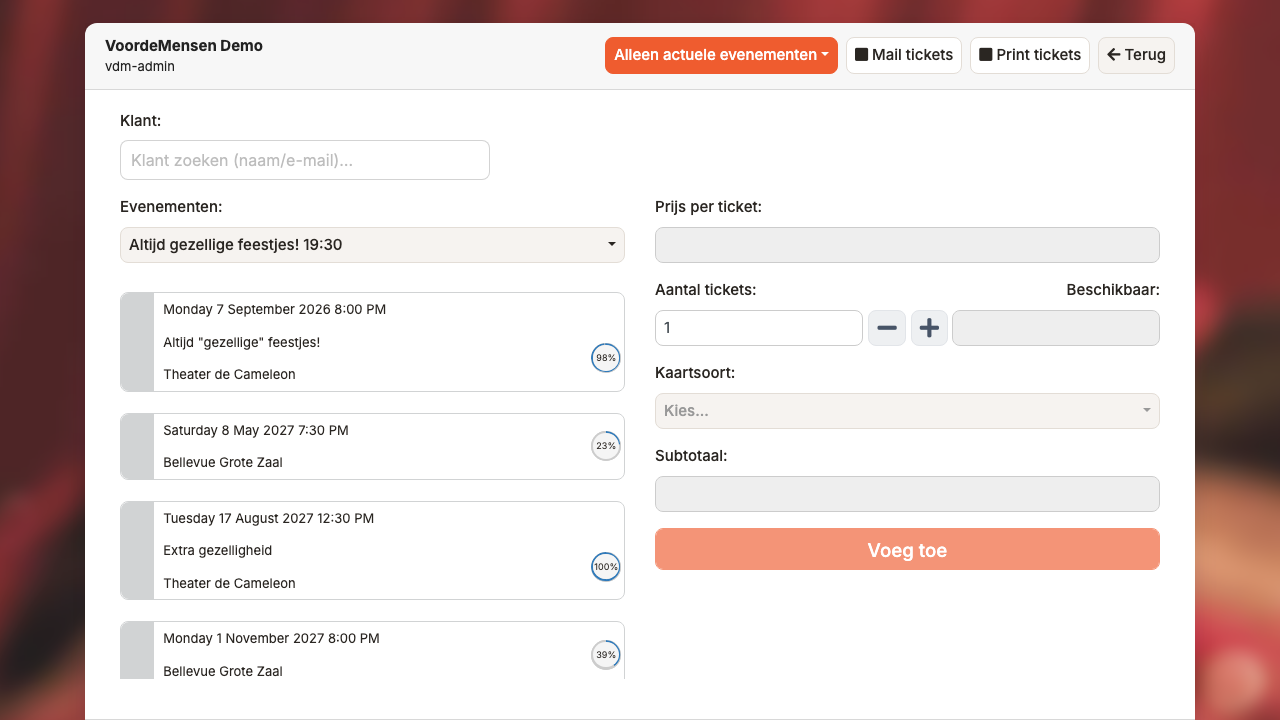Click the 98% occupancy indicator
The width and height of the screenshot is (1280, 720).
point(606,358)
